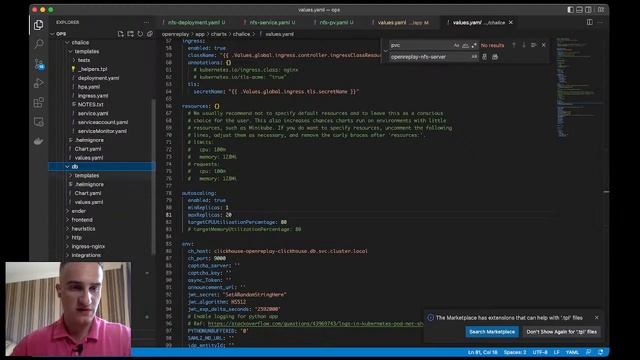Viewport: 640px width, 360px height.
Task: Switch to nfs-service.yaml tab
Action: point(272,22)
